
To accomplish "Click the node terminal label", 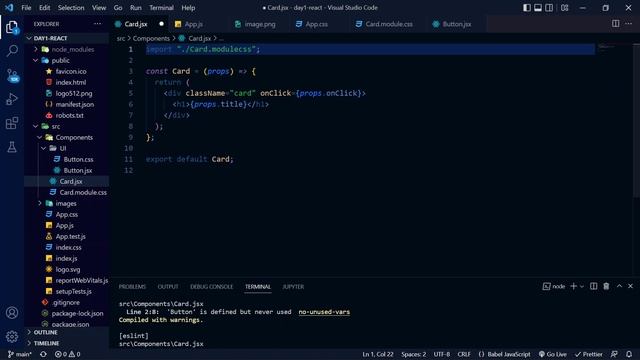I will click(554, 287).
